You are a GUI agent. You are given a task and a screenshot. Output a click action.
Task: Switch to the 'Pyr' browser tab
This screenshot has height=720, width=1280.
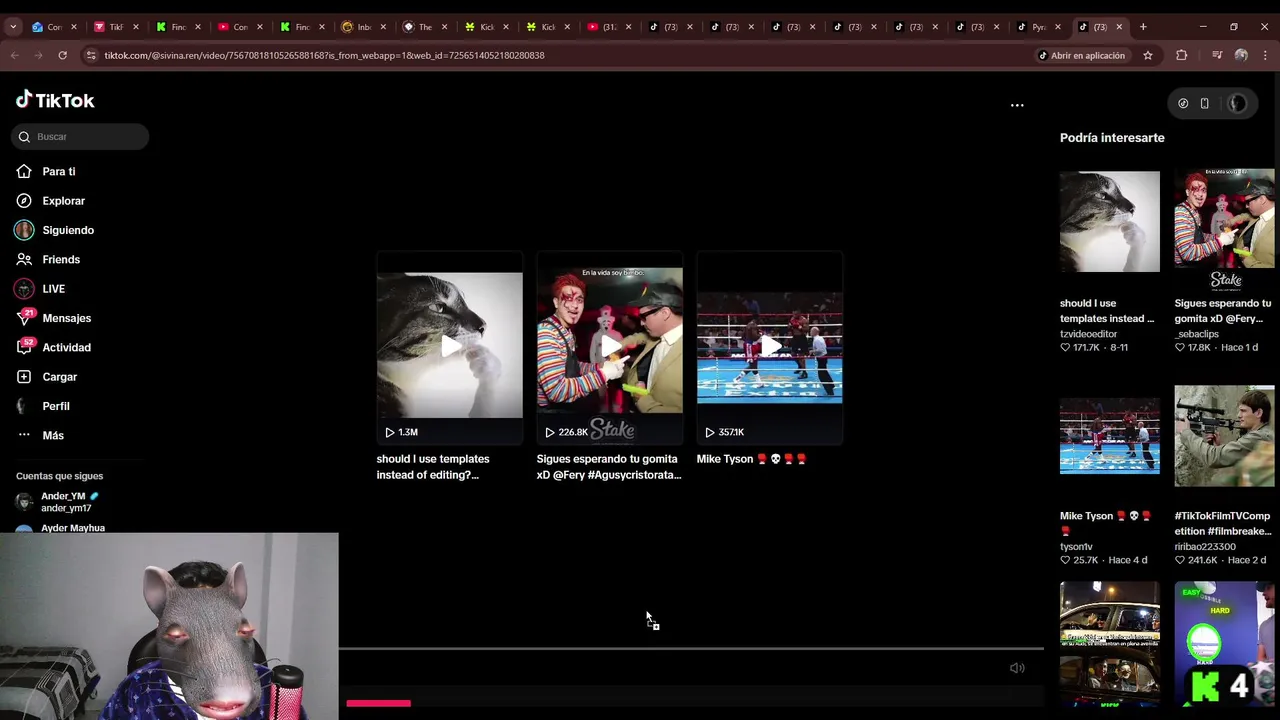pos(1037,27)
